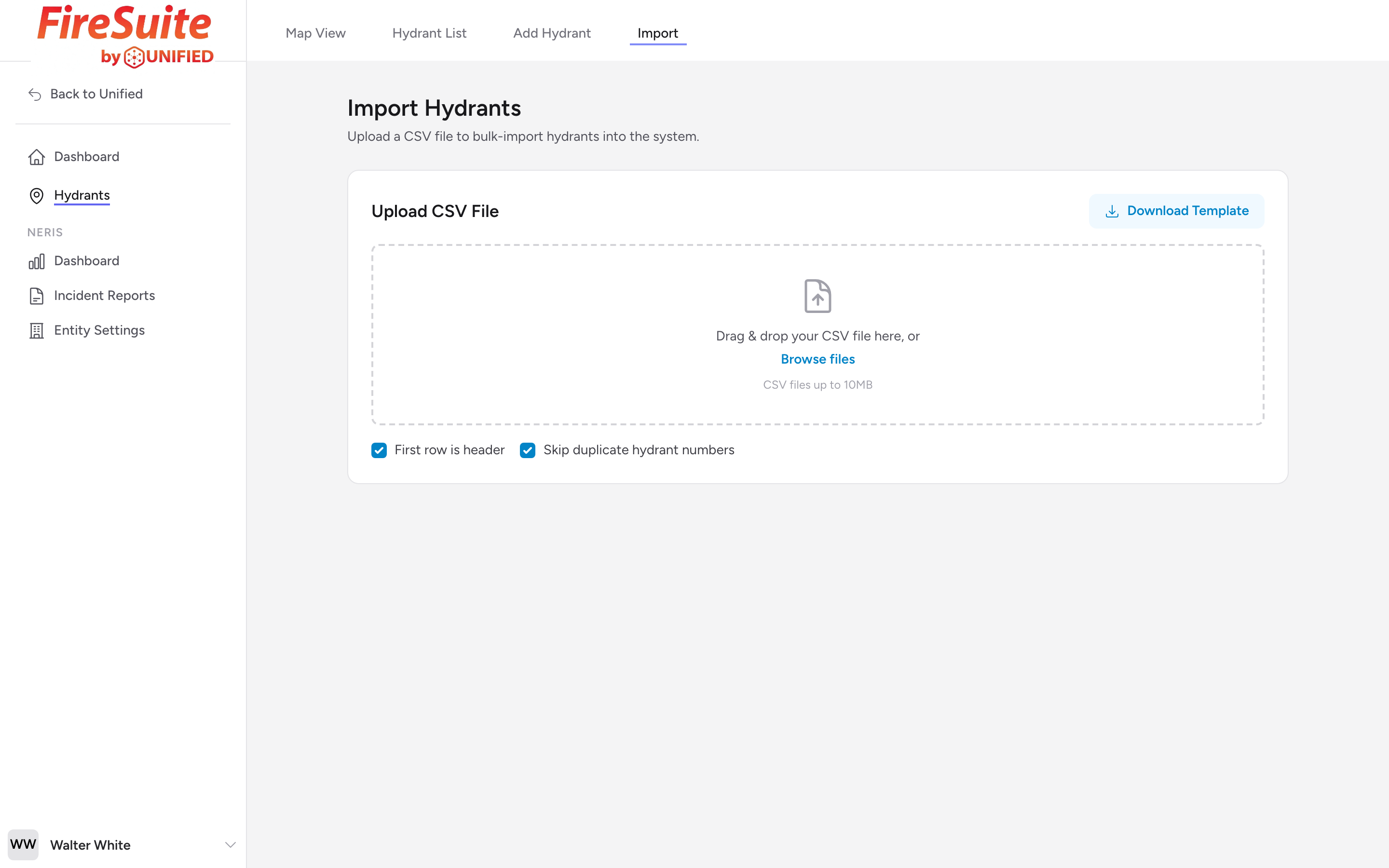
Task: Click the building icon beside Entity Settings
Action: [37, 331]
